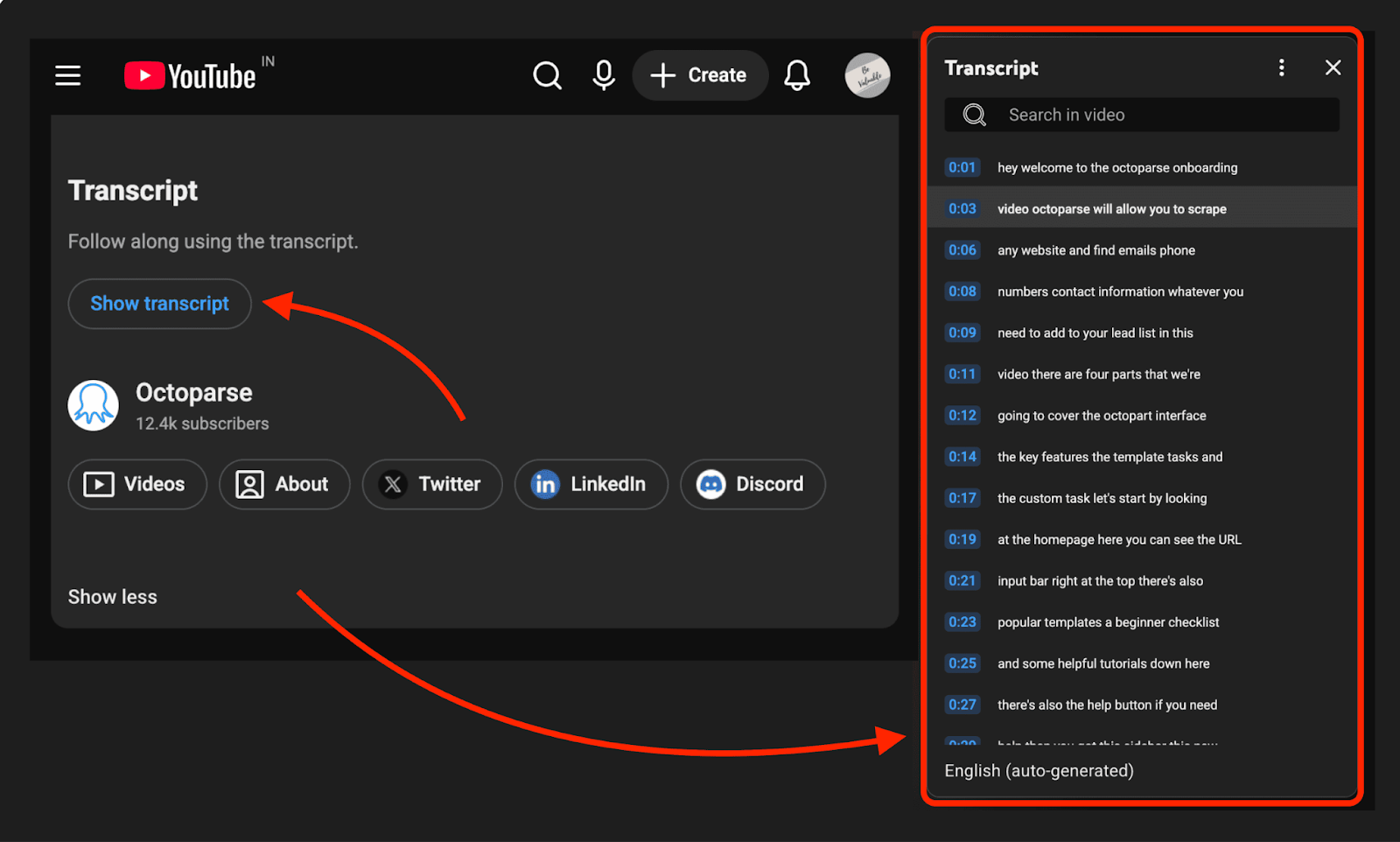
Task: Open the hamburger menu icon
Action: coord(67,75)
